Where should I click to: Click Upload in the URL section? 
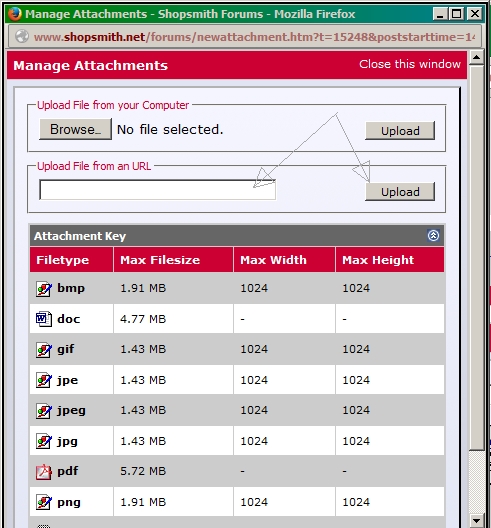coord(400,192)
